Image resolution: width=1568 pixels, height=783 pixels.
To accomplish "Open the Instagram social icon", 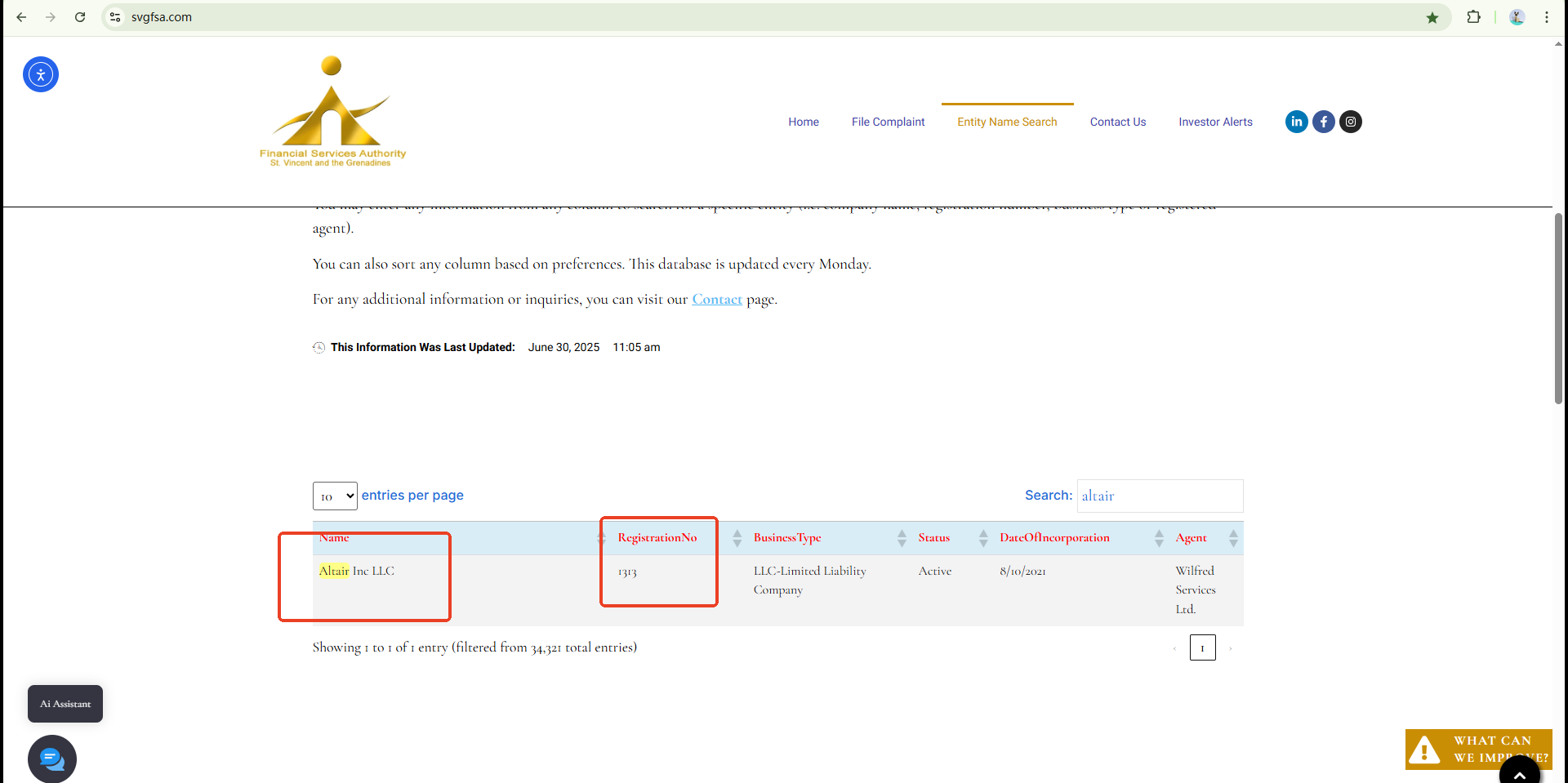I will pyautogui.click(x=1351, y=122).
